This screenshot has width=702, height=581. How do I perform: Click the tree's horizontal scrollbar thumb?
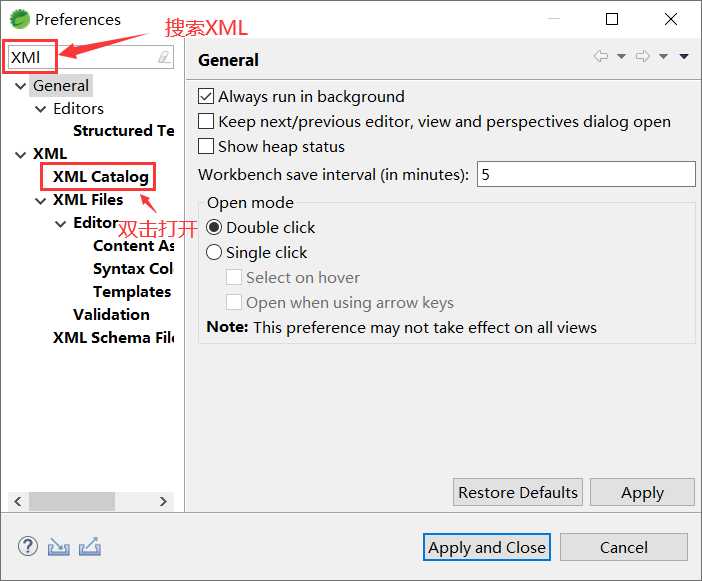pos(72,501)
